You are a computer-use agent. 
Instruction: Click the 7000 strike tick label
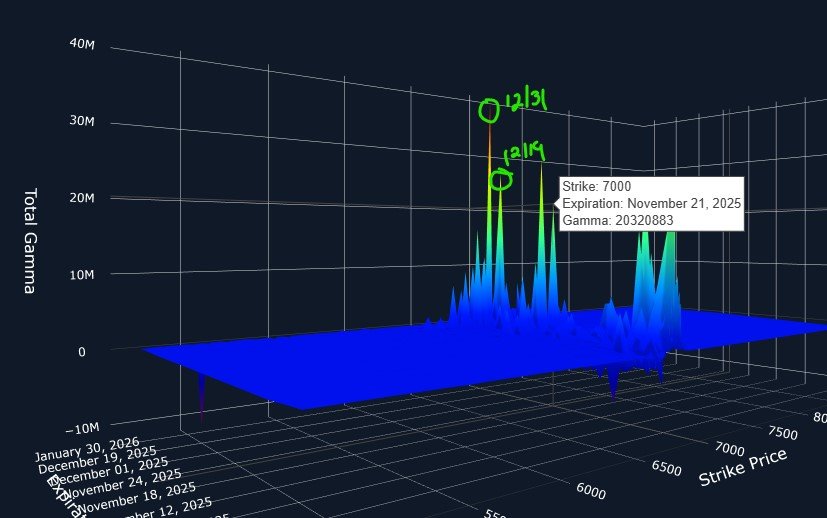(x=729, y=449)
